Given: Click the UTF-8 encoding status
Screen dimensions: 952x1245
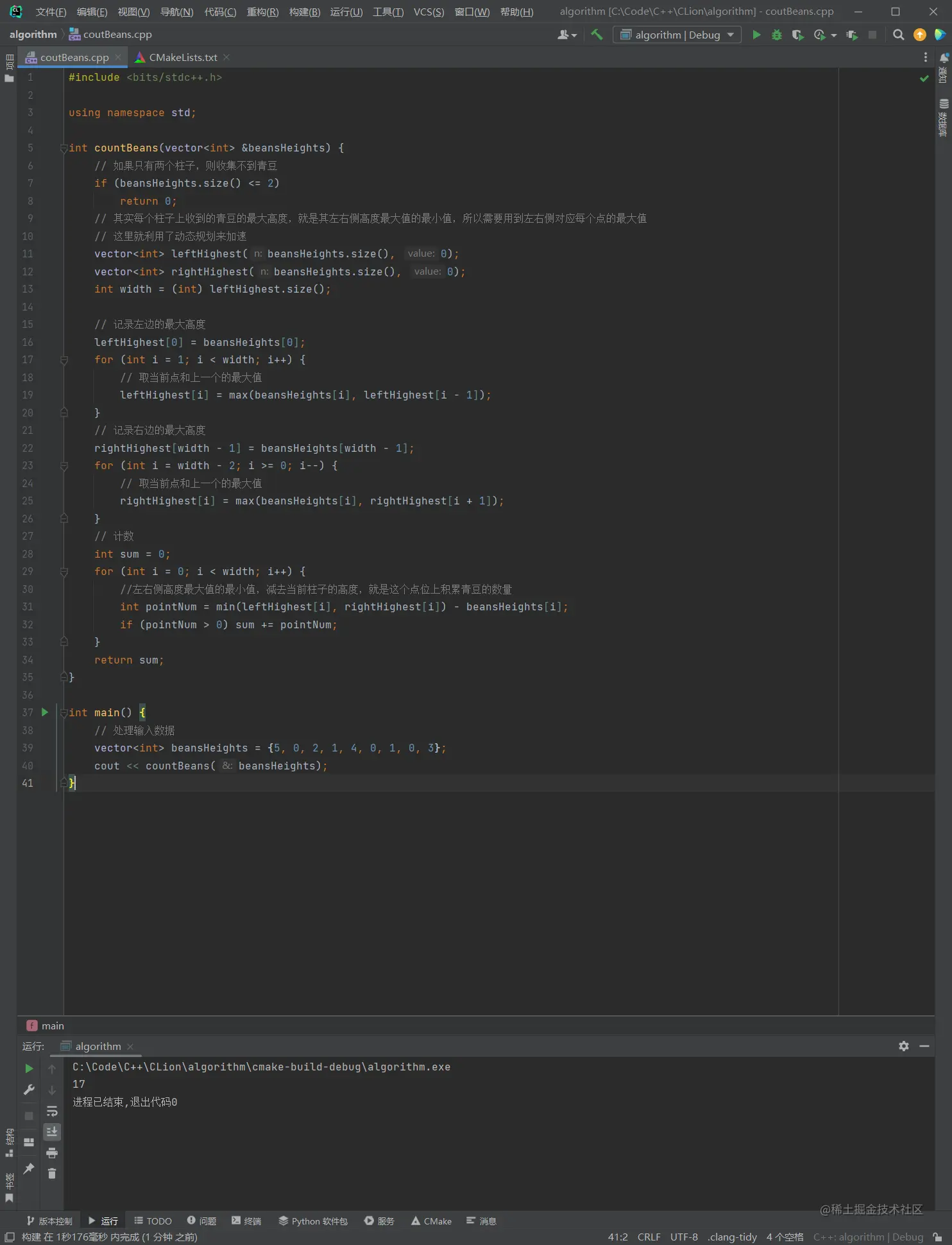Looking at the screenshot, I should point(684,1237).
